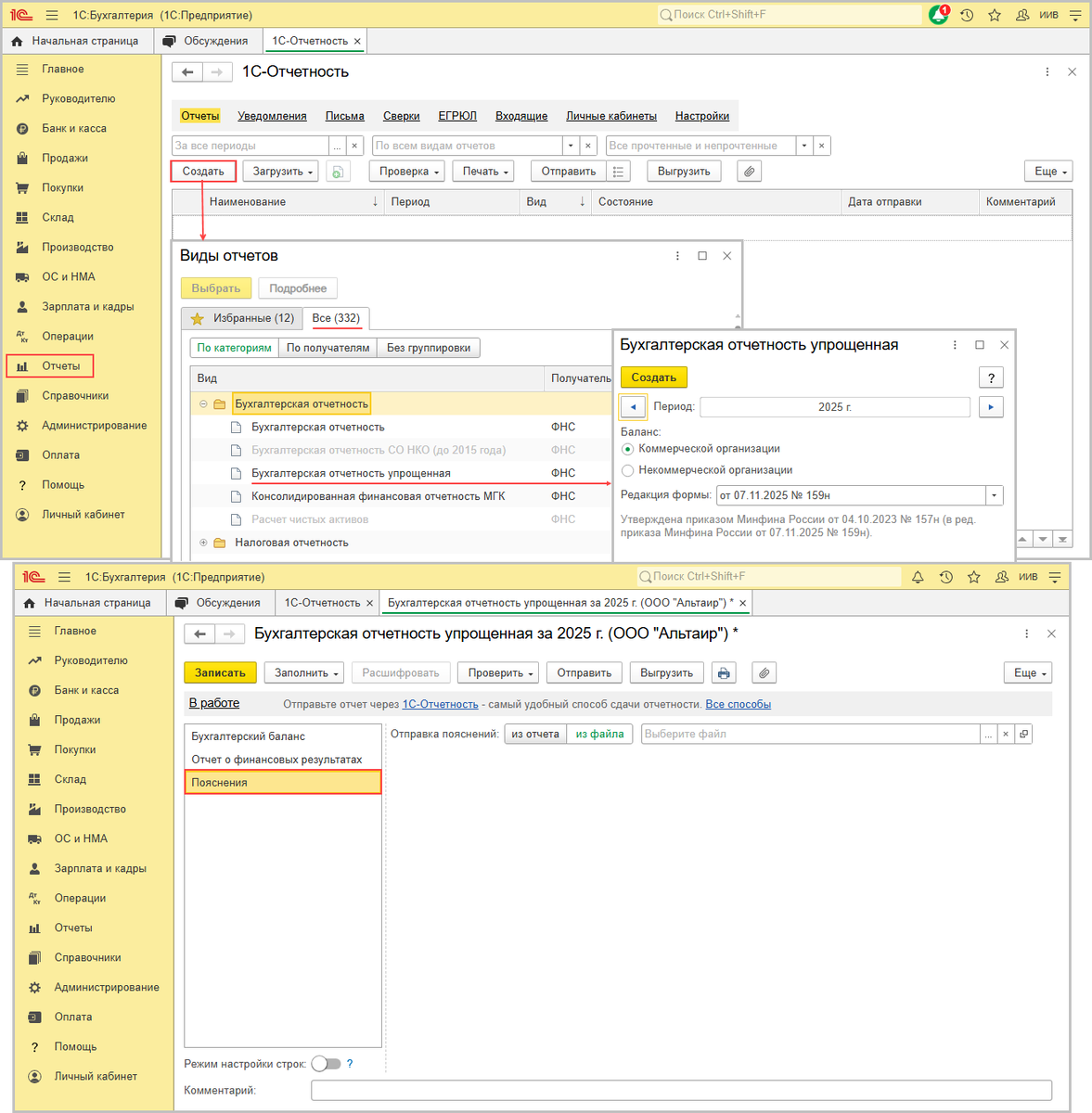The width and height of the screenshot is (1092, 1113).
Task: Click list icon next to Отправить in upper window
Action: pyautogui.click(x=619, y=172)
